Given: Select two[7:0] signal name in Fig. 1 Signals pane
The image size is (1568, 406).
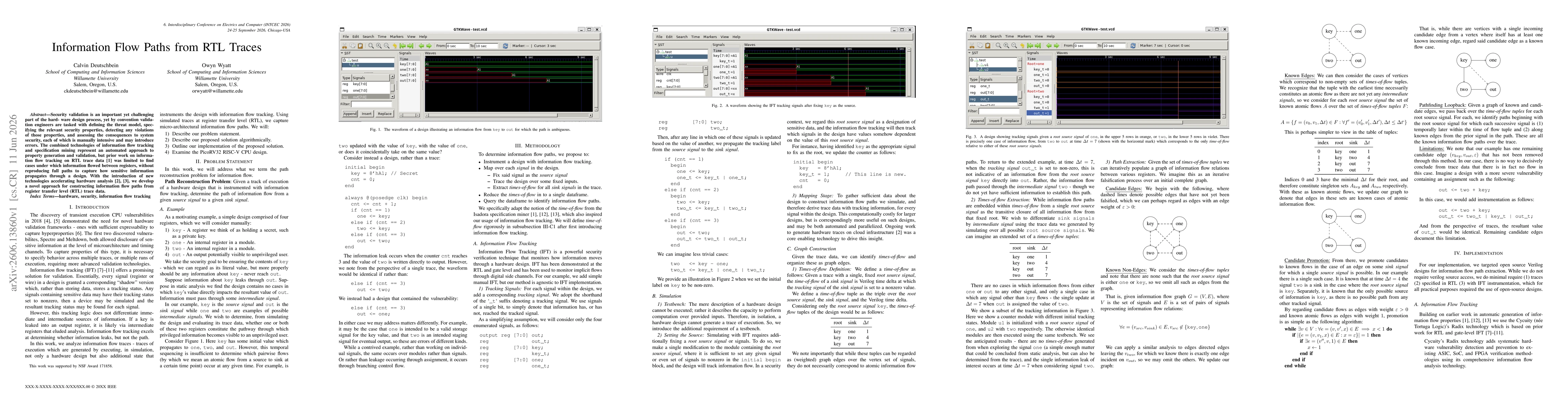Looking at the screenshot, I should click(408, 75).
